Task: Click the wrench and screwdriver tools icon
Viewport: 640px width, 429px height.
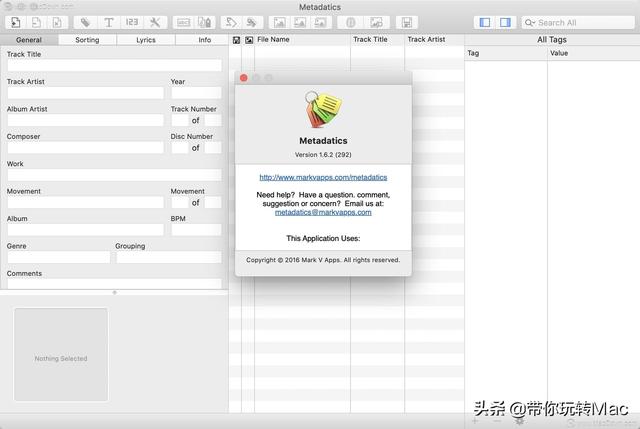Action: click(155, 22)
